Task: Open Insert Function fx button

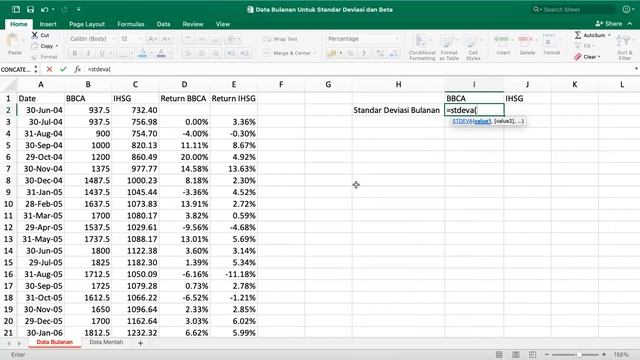Action: click(x=77, y=69)
